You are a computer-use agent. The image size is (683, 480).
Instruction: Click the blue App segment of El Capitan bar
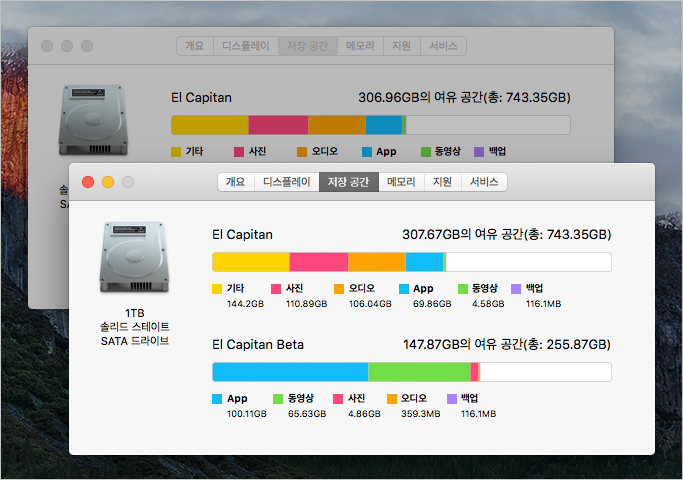tap(424, 262)
